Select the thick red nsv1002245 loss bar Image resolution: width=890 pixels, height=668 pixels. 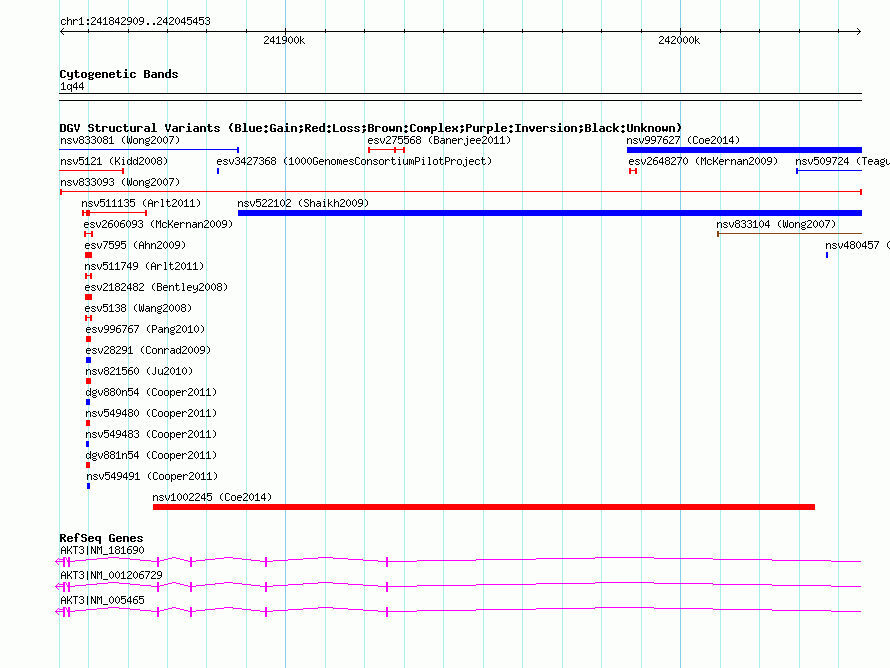pyautogui.click(x=484, y=507)
